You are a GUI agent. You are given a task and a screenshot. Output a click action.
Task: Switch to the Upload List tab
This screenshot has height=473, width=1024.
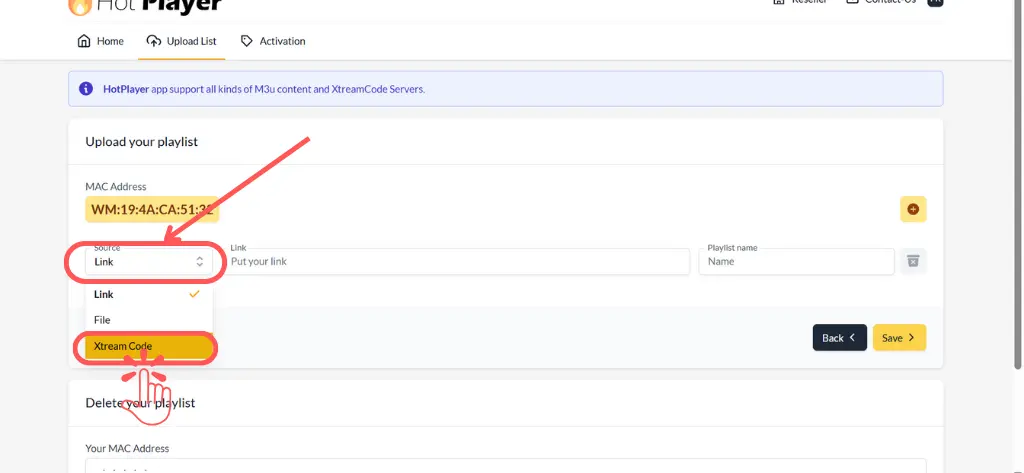click(182, 41)
